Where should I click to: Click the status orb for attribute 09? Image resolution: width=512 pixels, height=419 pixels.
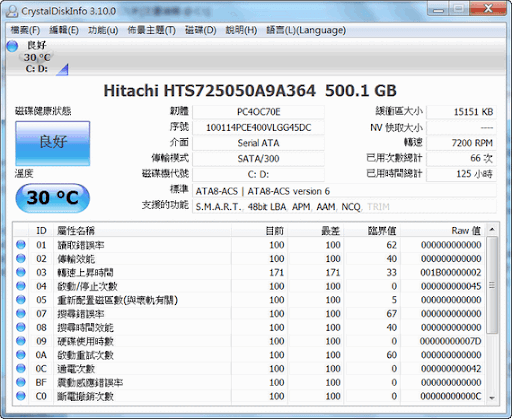tap(21, 341)
